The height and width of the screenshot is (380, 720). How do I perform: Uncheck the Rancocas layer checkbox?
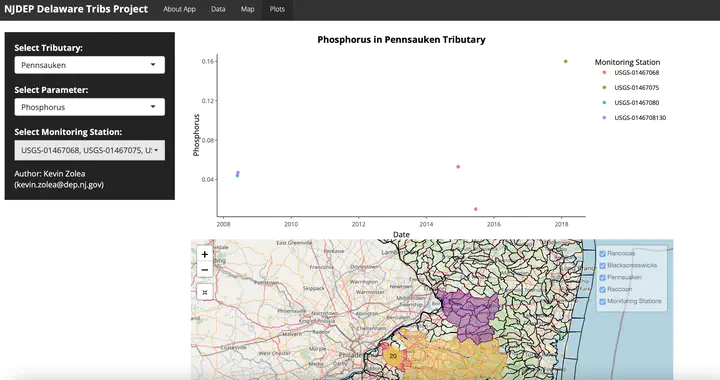coord(602,253)
